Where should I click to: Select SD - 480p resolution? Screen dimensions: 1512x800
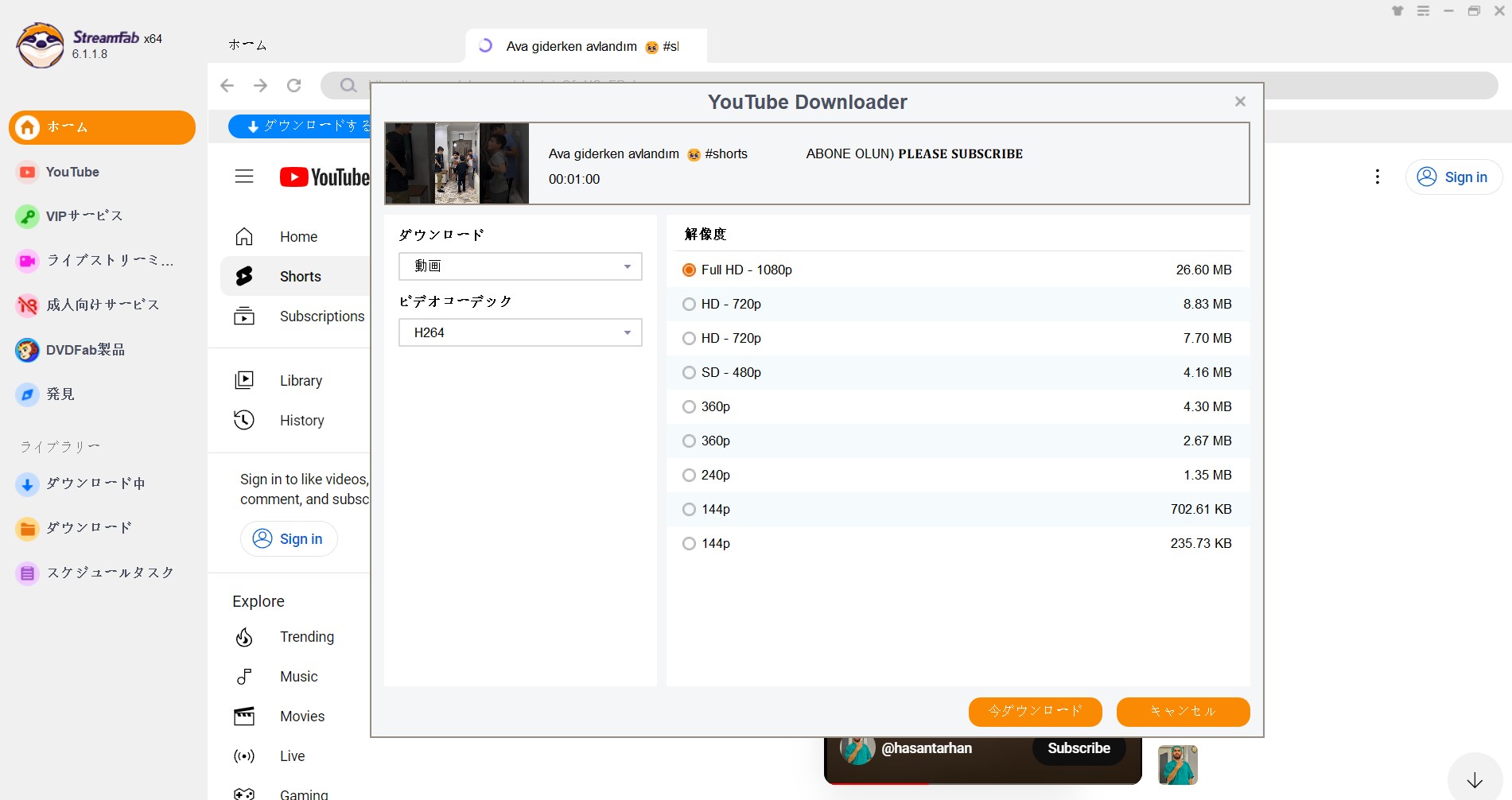pyautogui.click(x=958, y=373)
